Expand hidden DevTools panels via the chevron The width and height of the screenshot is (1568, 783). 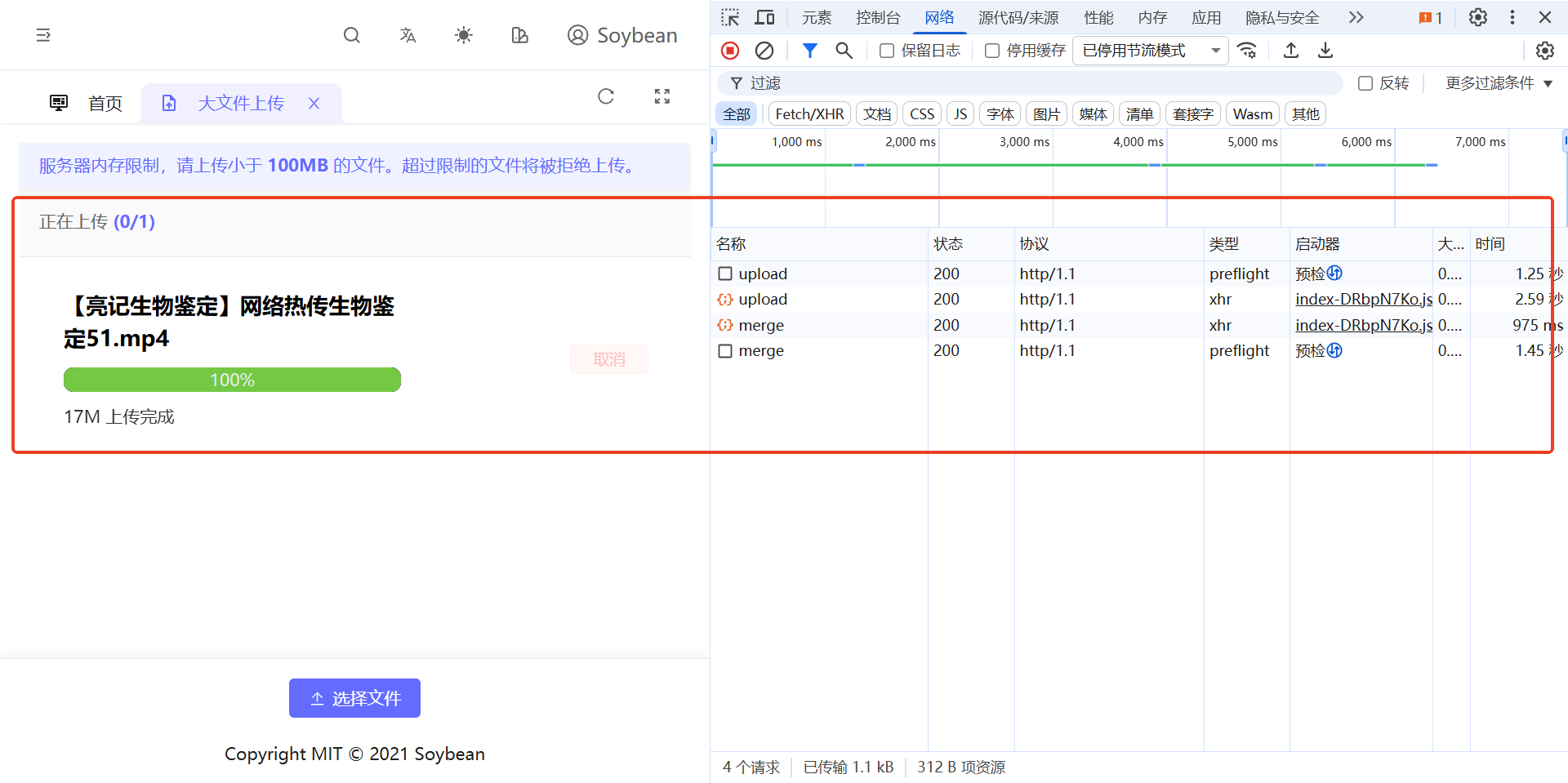1356,16
